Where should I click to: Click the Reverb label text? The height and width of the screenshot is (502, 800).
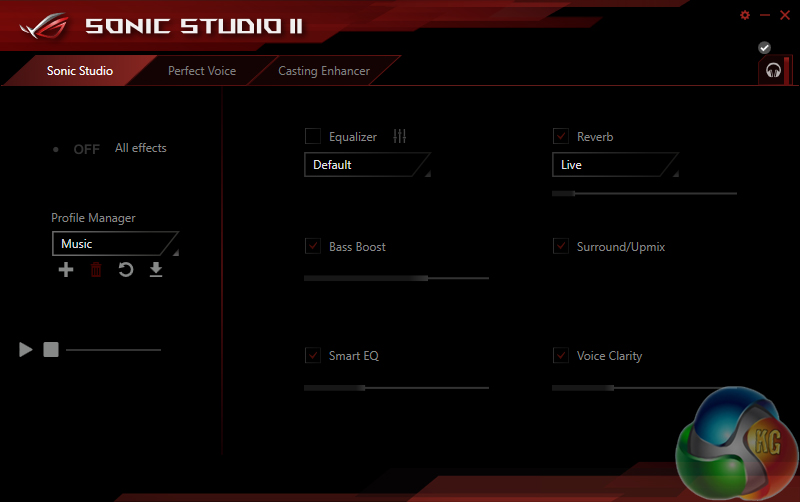(595, 137)
